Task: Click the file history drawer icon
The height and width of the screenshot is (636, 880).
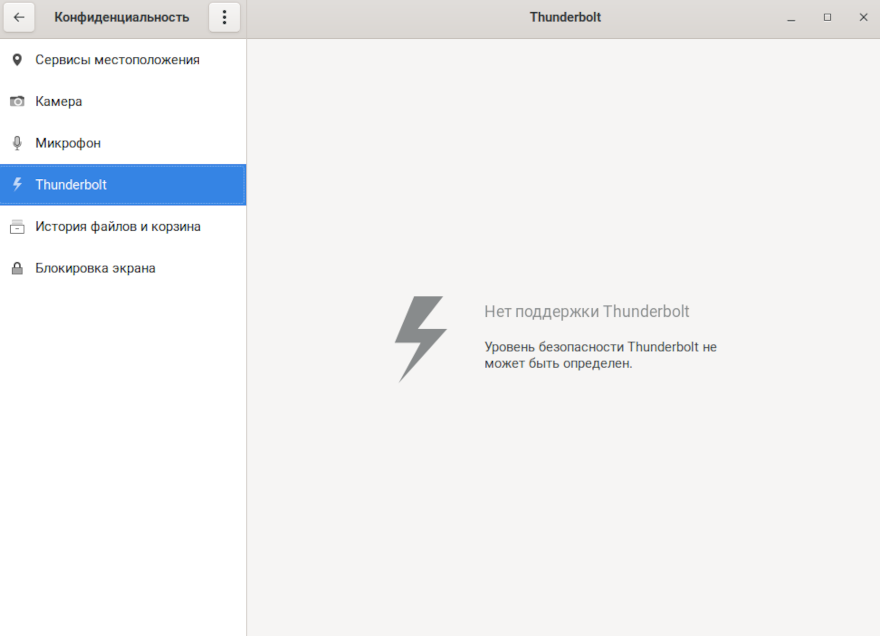Action: [x=17, y=227]
